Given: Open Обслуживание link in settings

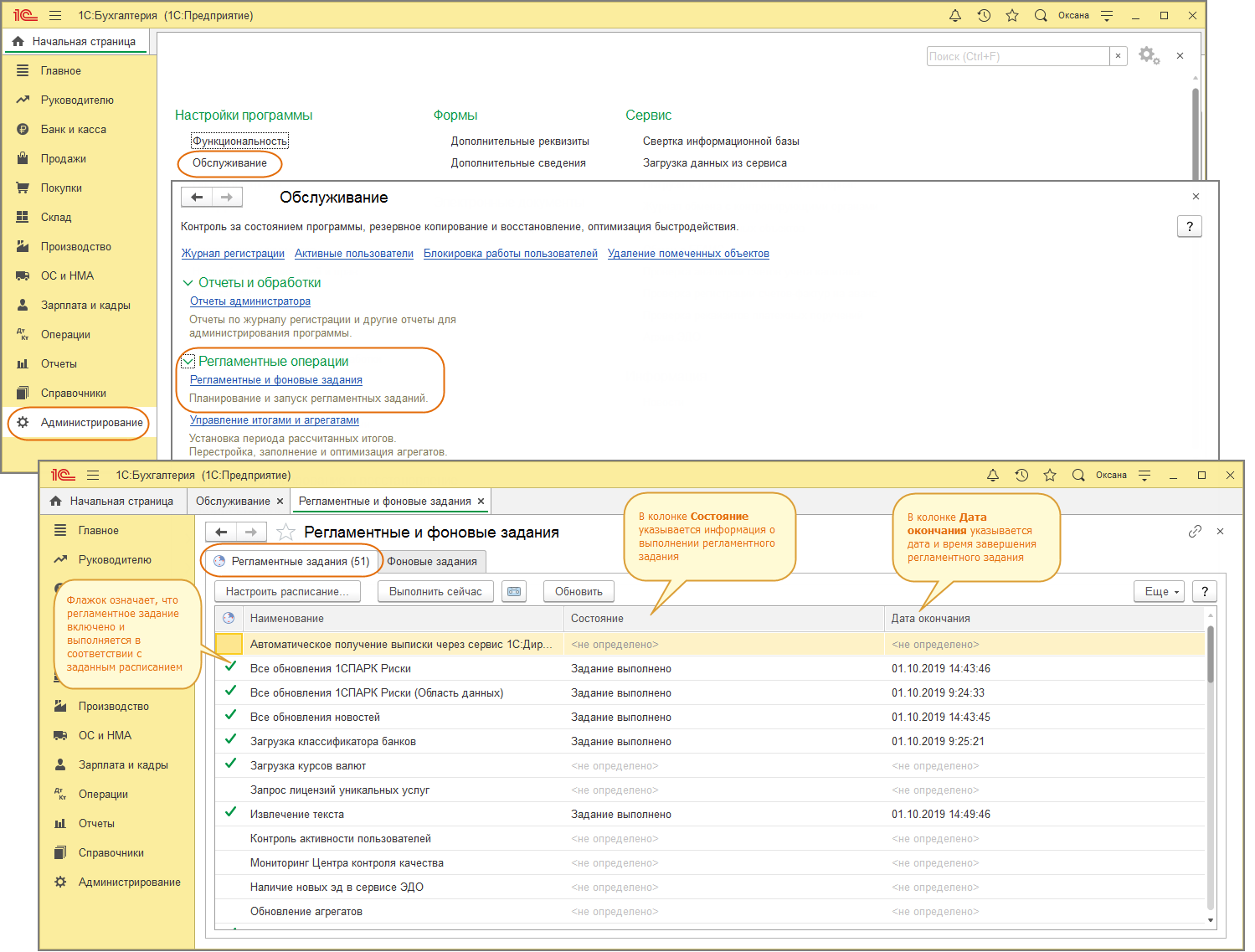Looking at the screenshot, I should 229,163.
